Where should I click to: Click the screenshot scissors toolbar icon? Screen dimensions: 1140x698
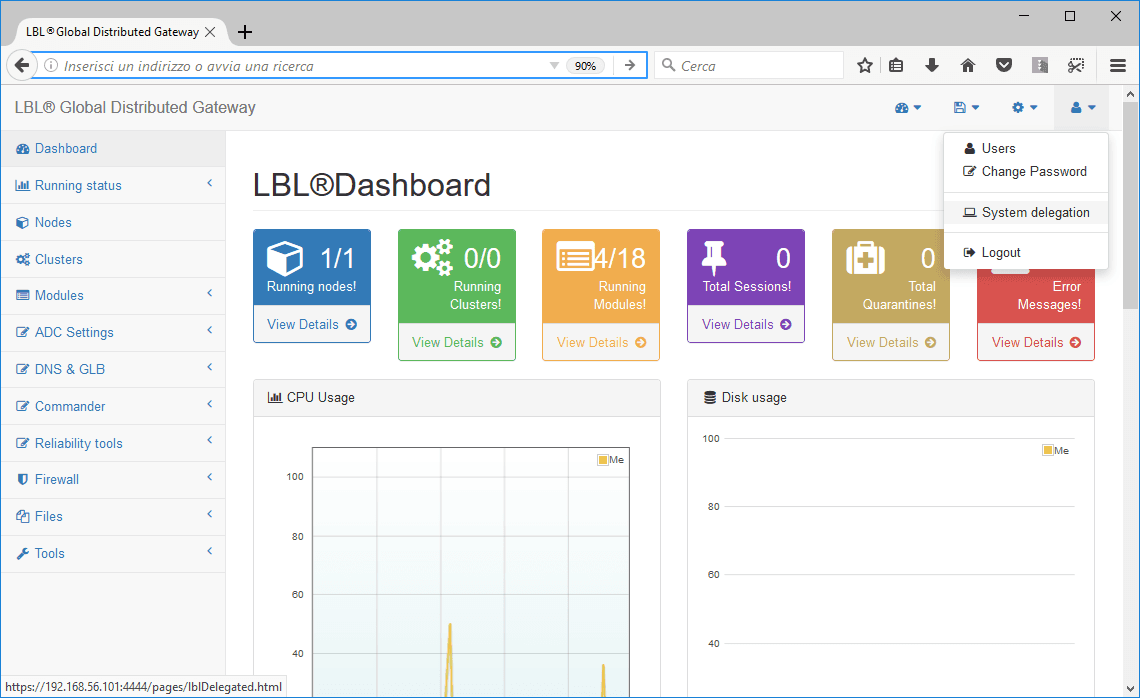pos(1076,65)
